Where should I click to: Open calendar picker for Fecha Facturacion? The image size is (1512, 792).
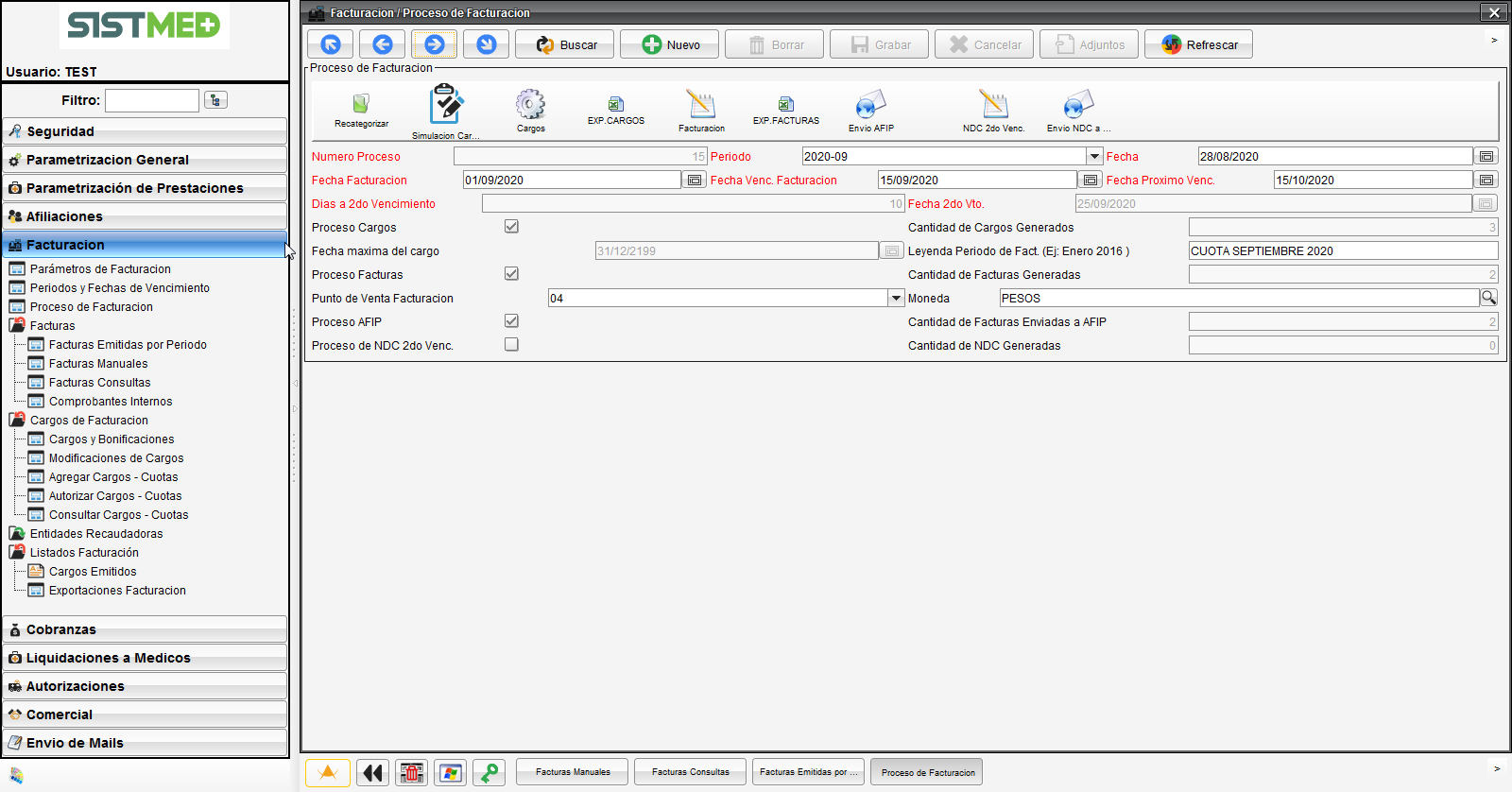695,180
